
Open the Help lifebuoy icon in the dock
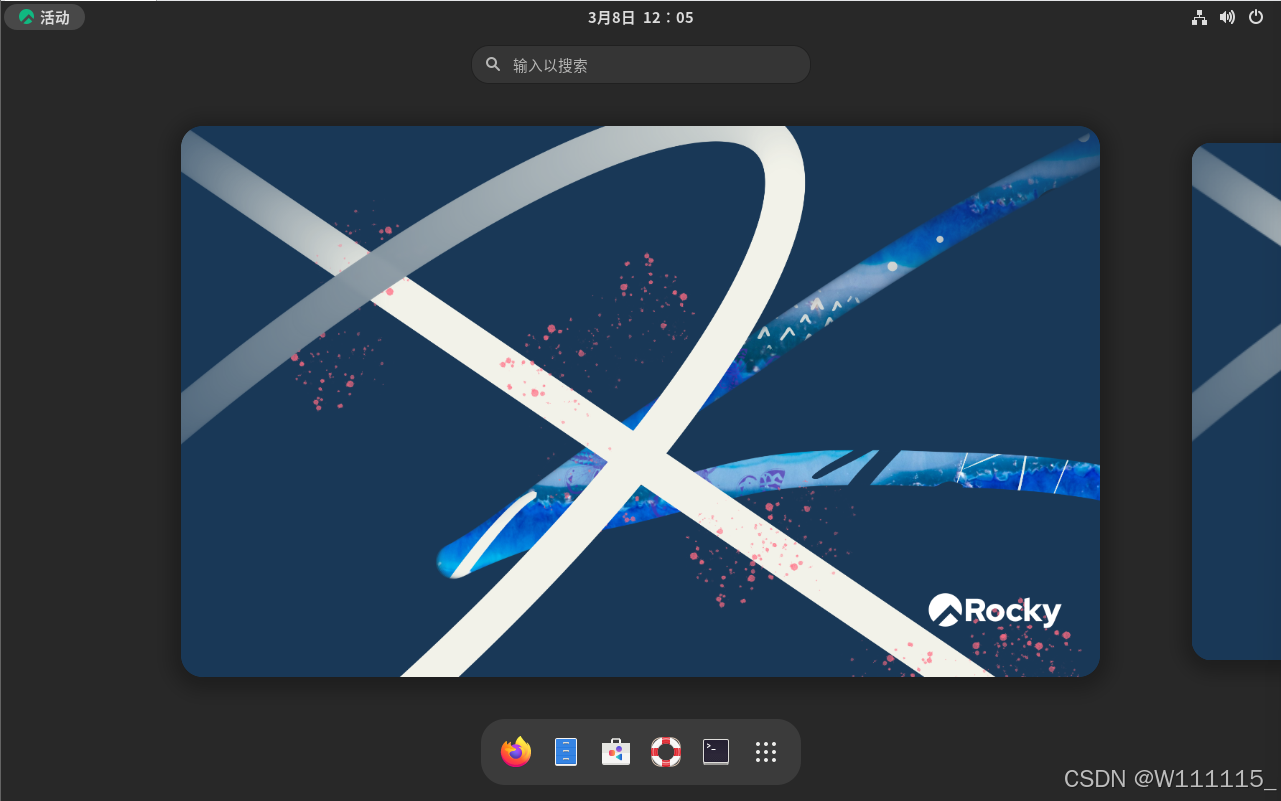(666, 752)
